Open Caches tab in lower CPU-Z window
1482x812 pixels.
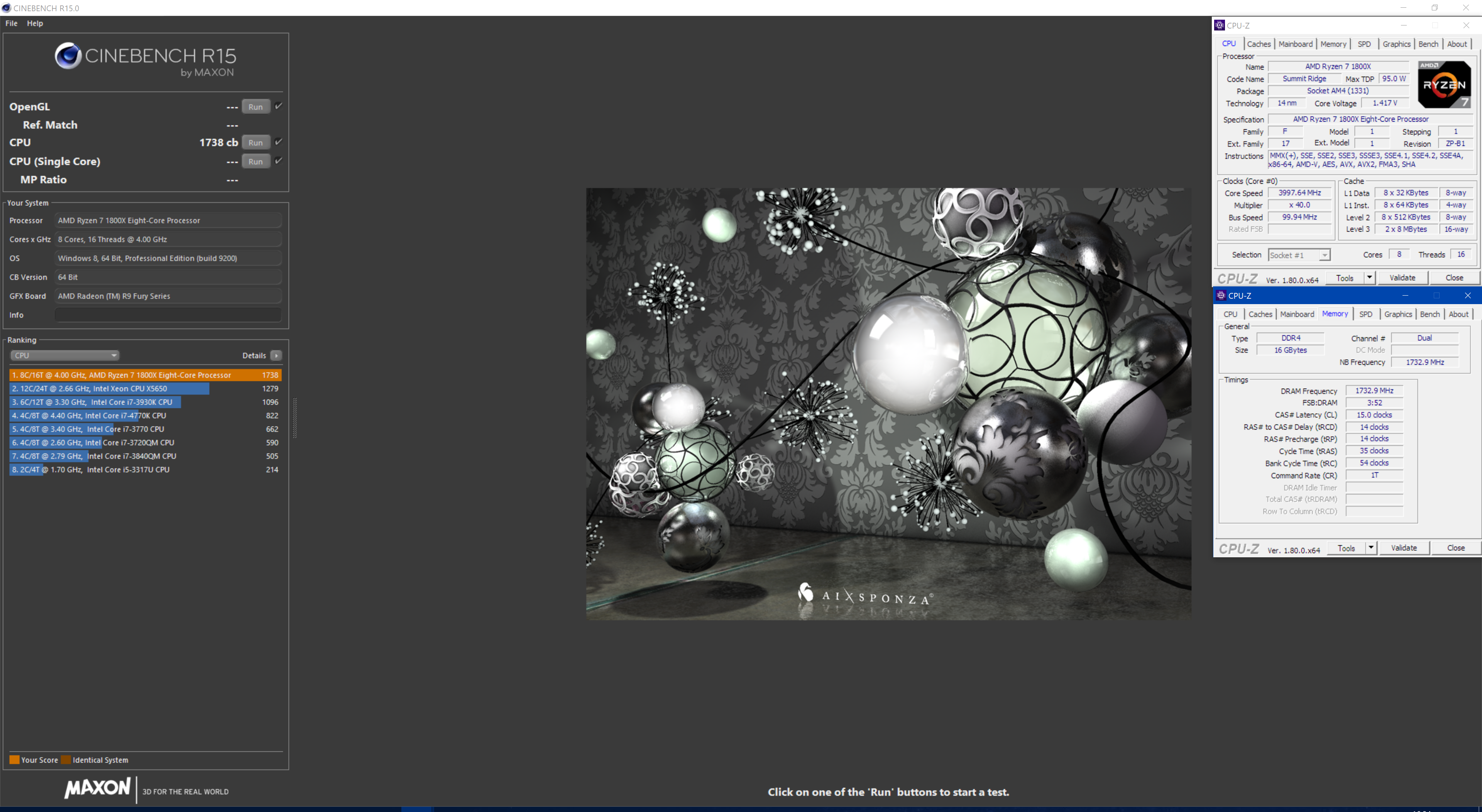click(x=1260, y=314)
